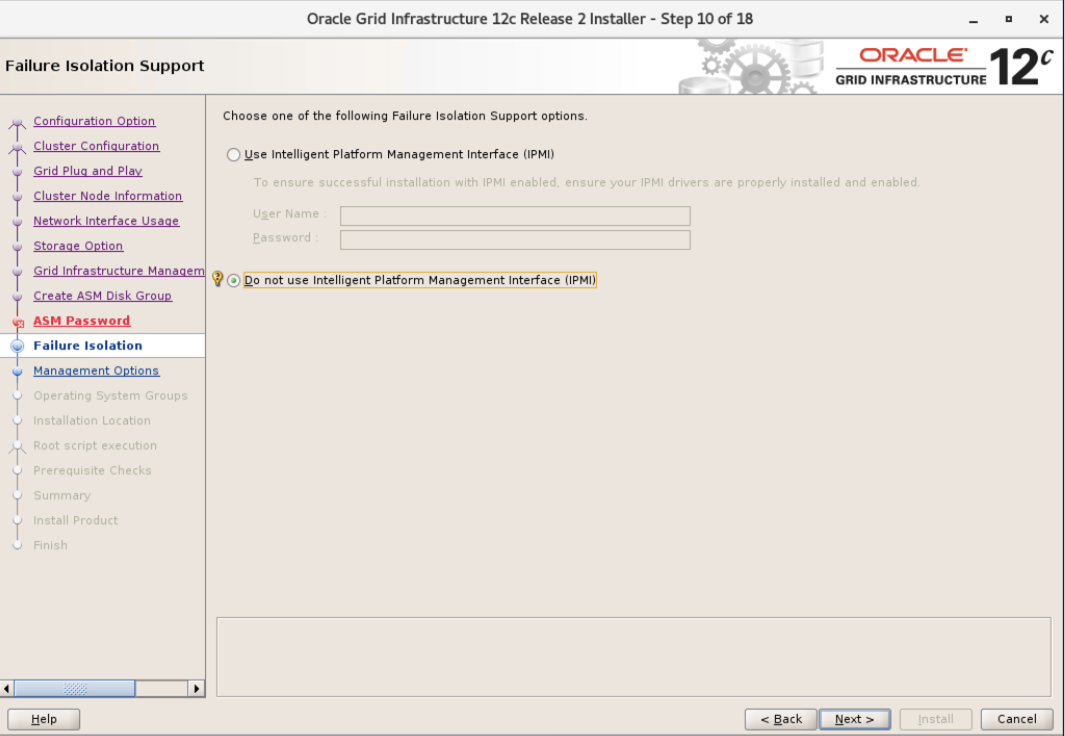
Task: Click Next button to continue
Action: 854,719
